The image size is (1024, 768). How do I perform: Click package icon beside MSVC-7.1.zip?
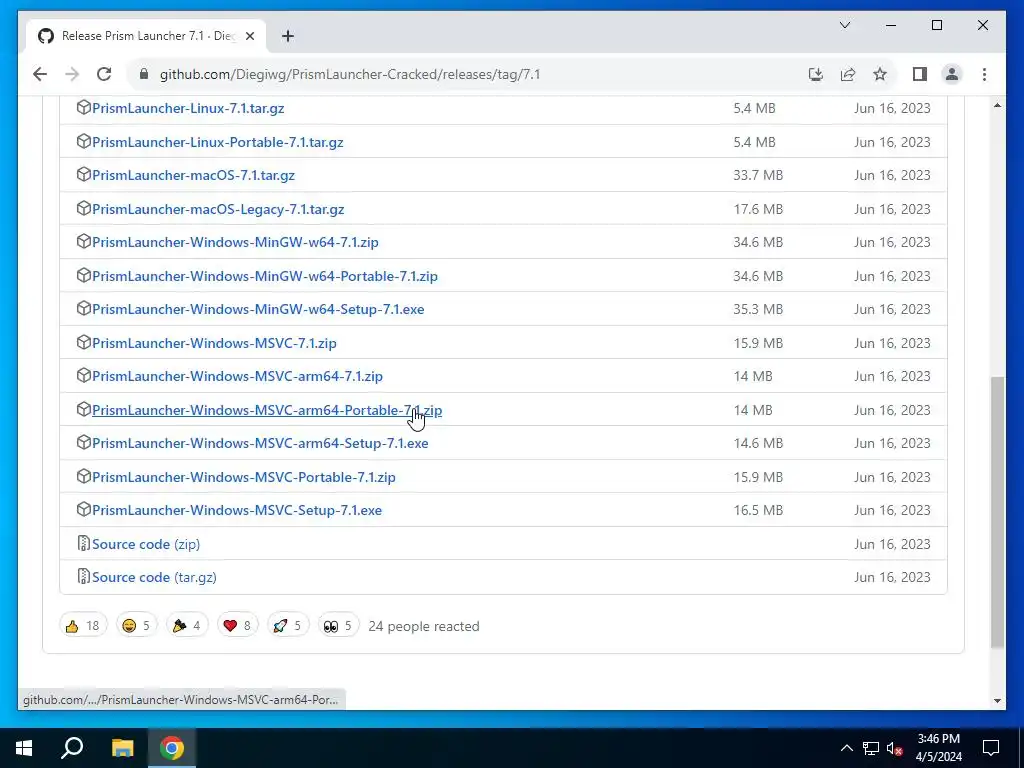click(84, 342)
